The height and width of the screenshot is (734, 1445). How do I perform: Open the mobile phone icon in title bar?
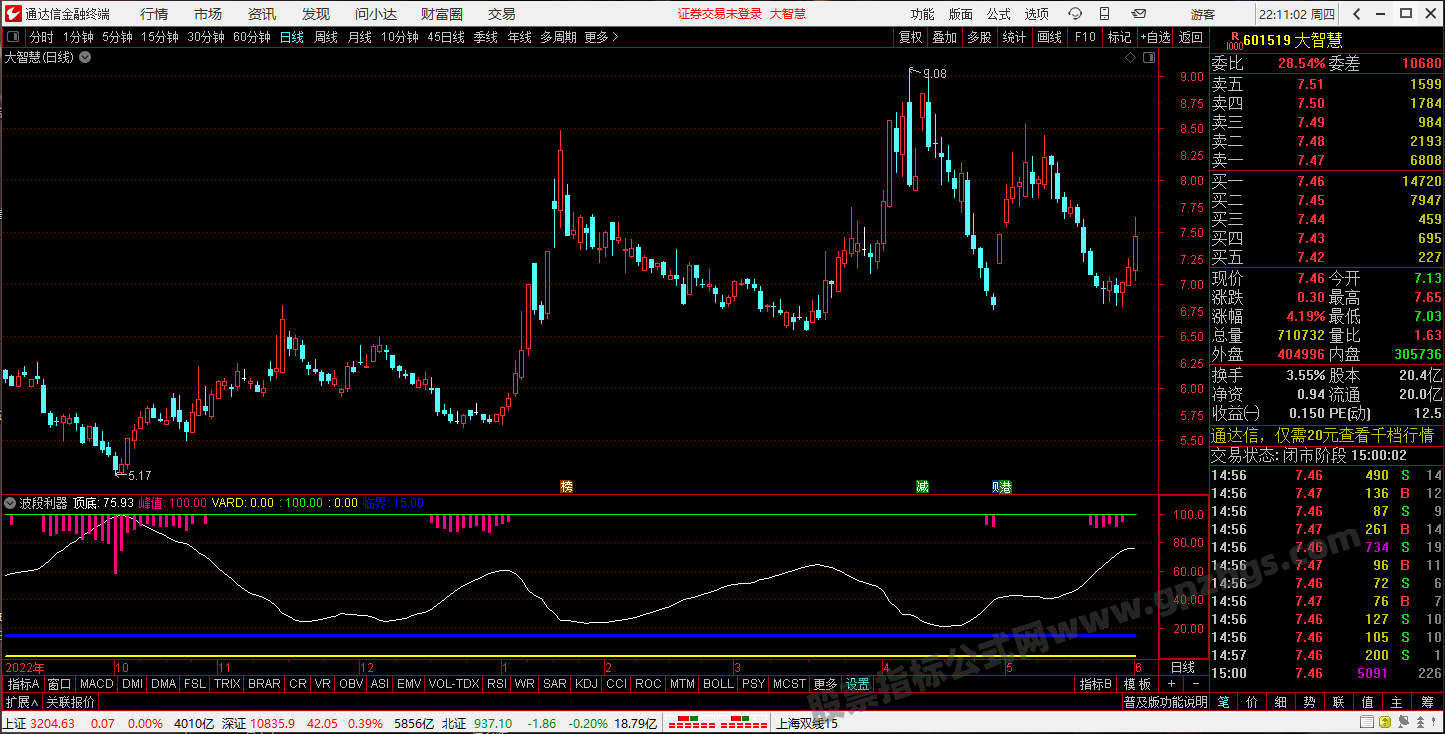[x=1106, y=13]
